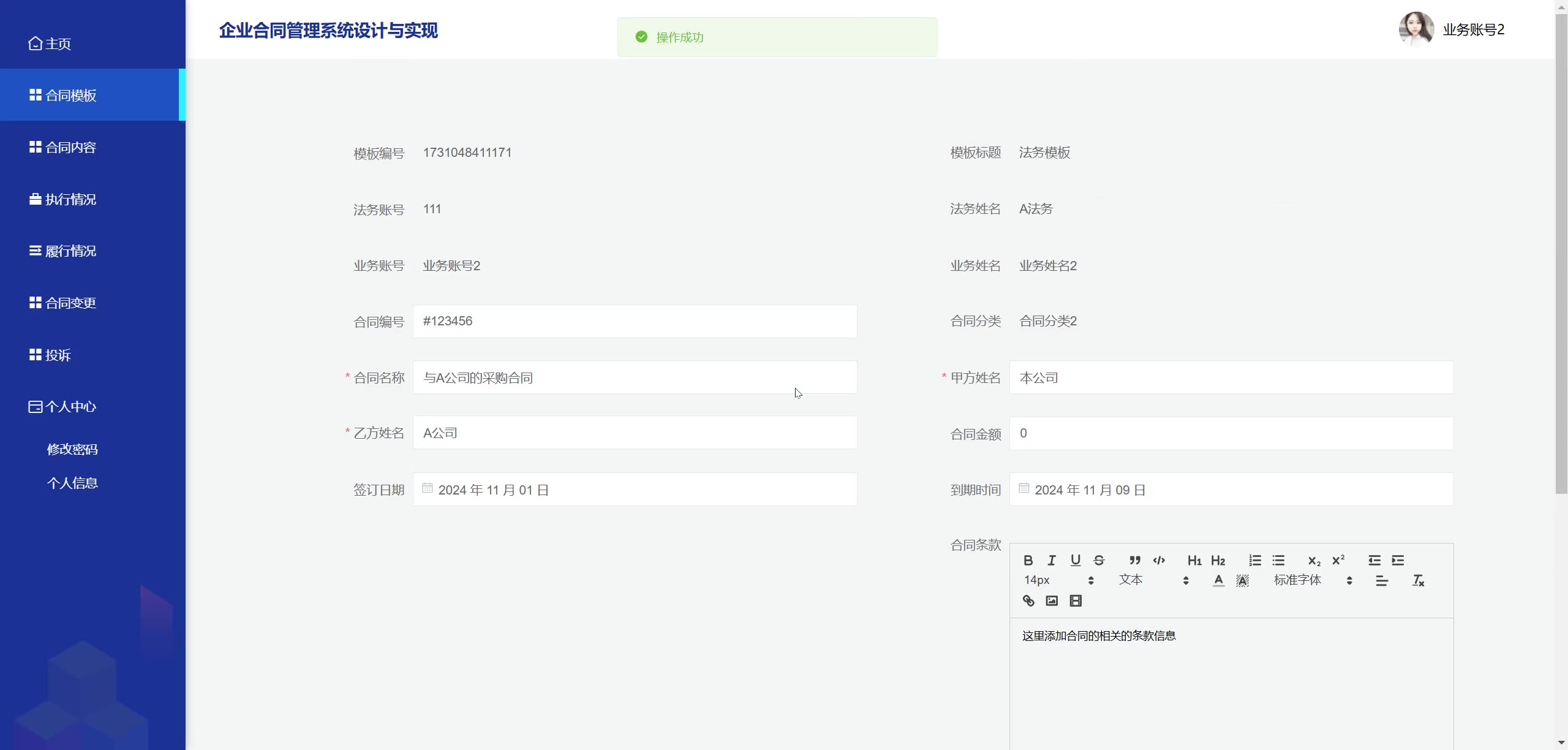This screenshot has height=750, width=1568.
Task: Apply the H1 heading style
Action: point(1194,560)
